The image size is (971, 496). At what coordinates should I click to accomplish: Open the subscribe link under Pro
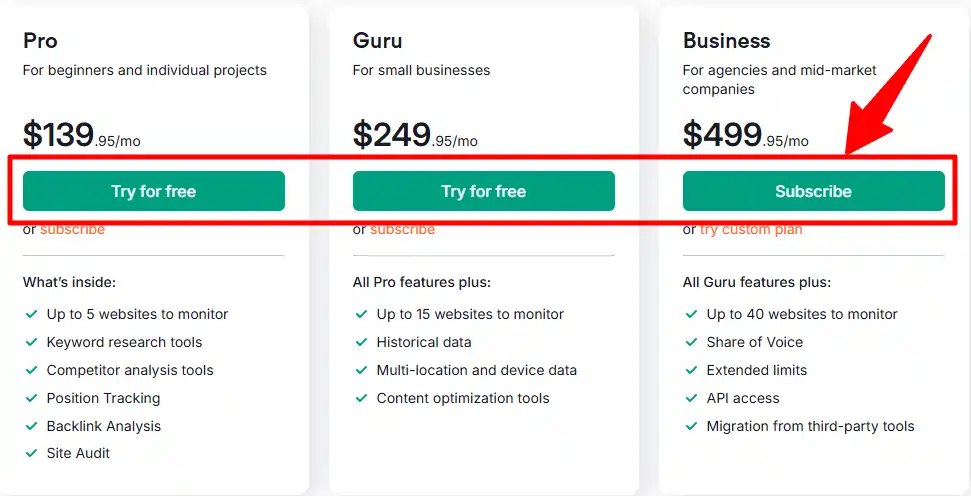pyautogui.click(x=72, y=230)
